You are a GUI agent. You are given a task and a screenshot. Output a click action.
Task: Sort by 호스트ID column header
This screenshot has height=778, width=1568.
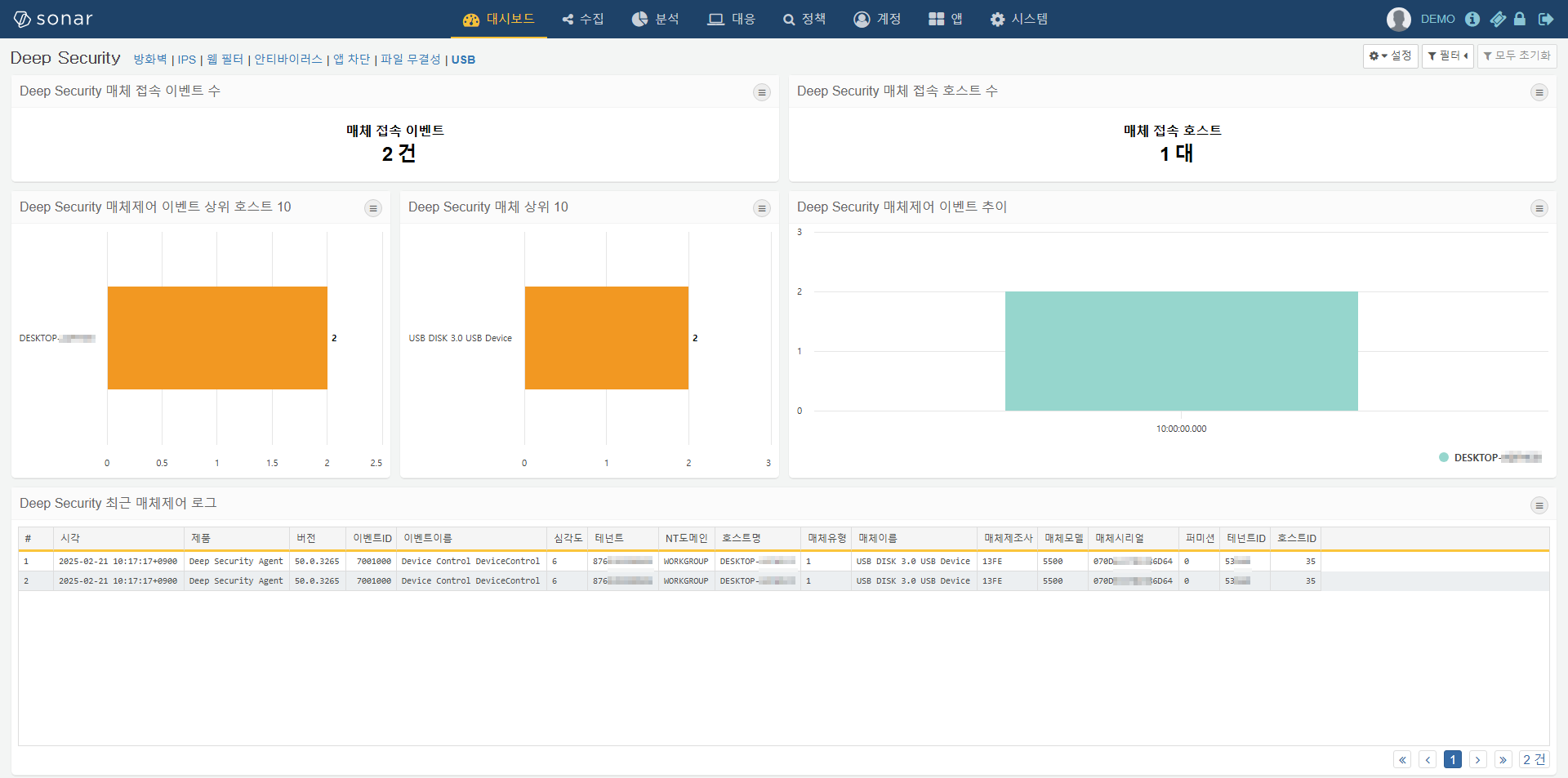click(1296, 538)
